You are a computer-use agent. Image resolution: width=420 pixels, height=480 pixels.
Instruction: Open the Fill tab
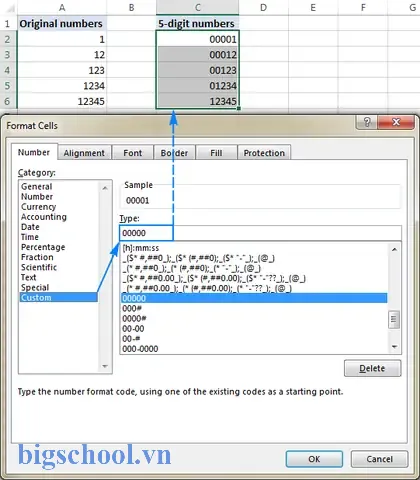coord(216,153)
